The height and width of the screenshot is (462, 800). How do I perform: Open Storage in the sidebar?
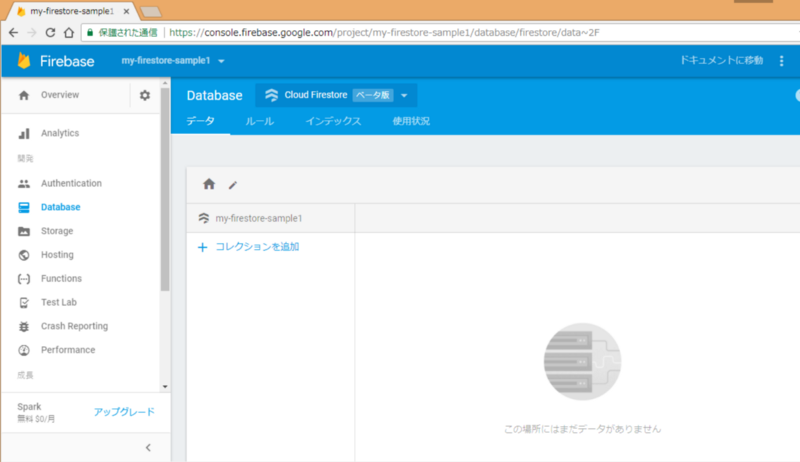click(x=57, y=231)
